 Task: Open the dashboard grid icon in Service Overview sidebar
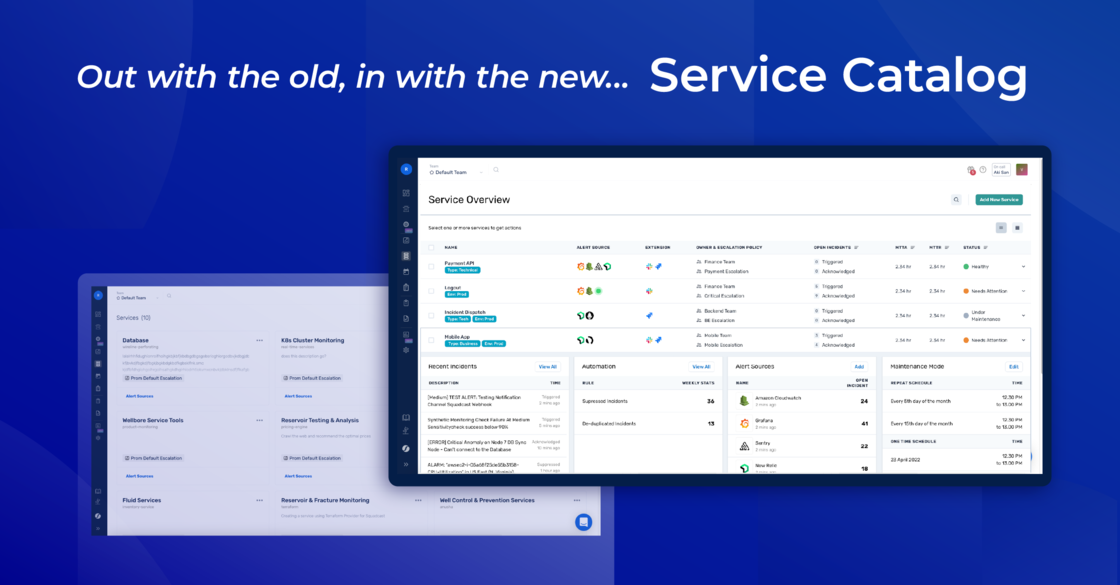click(406, 193)
